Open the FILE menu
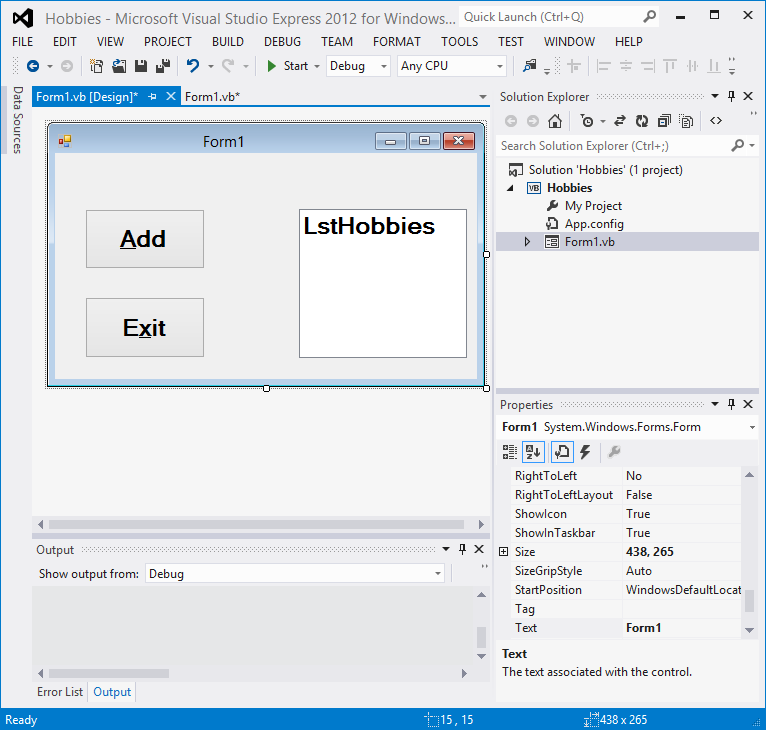This screenshot has width=766, height=730. pyautogui.click(x=22, y=42)
